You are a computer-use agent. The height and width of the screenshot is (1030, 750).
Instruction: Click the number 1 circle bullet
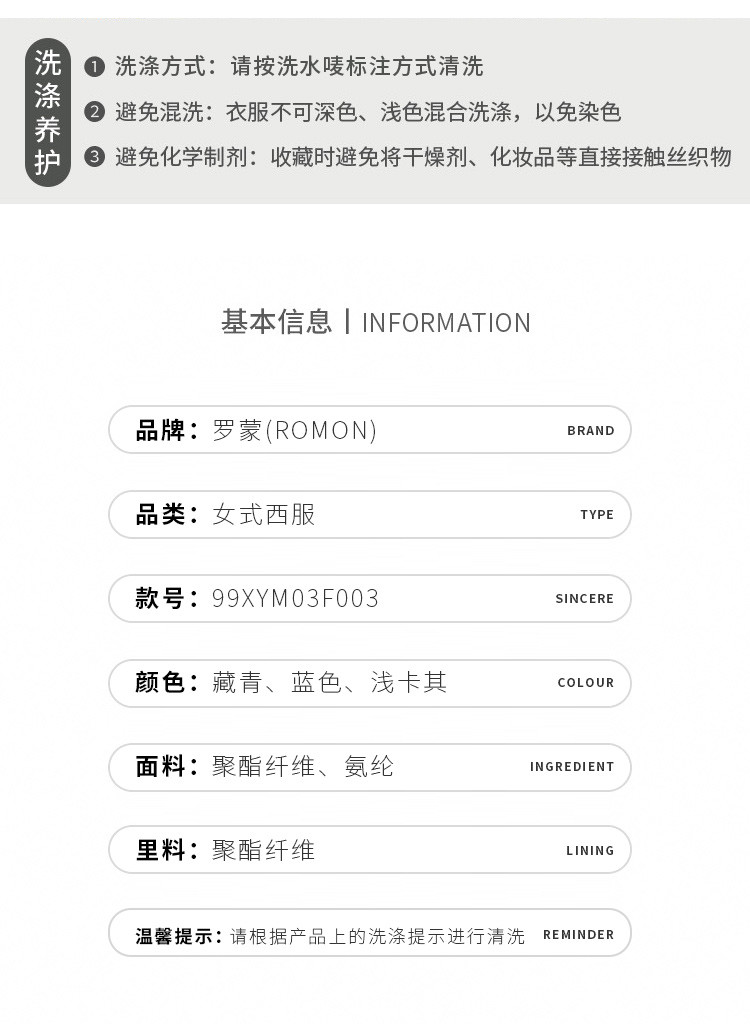coord(95,67)
